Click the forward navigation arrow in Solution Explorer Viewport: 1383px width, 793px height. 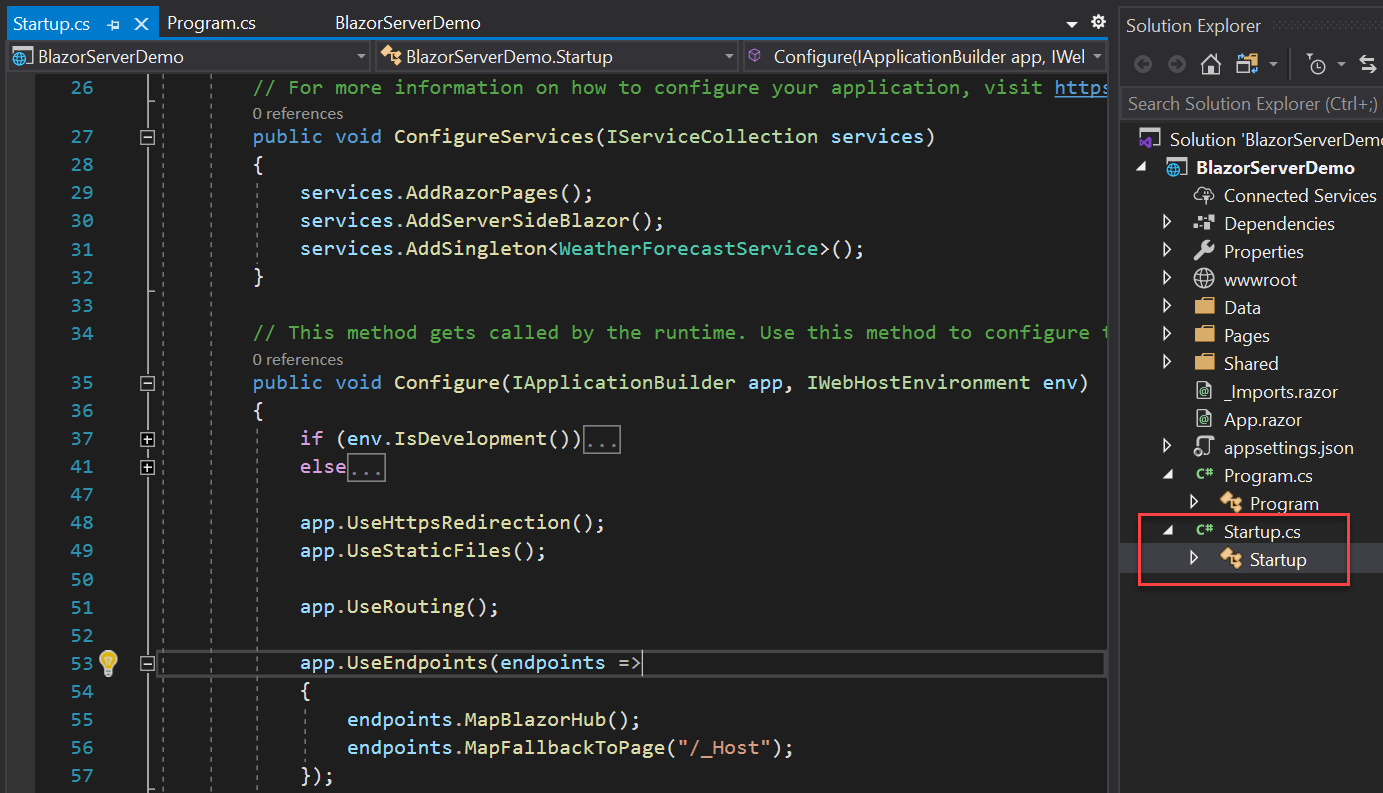(x=1176, y=63)
